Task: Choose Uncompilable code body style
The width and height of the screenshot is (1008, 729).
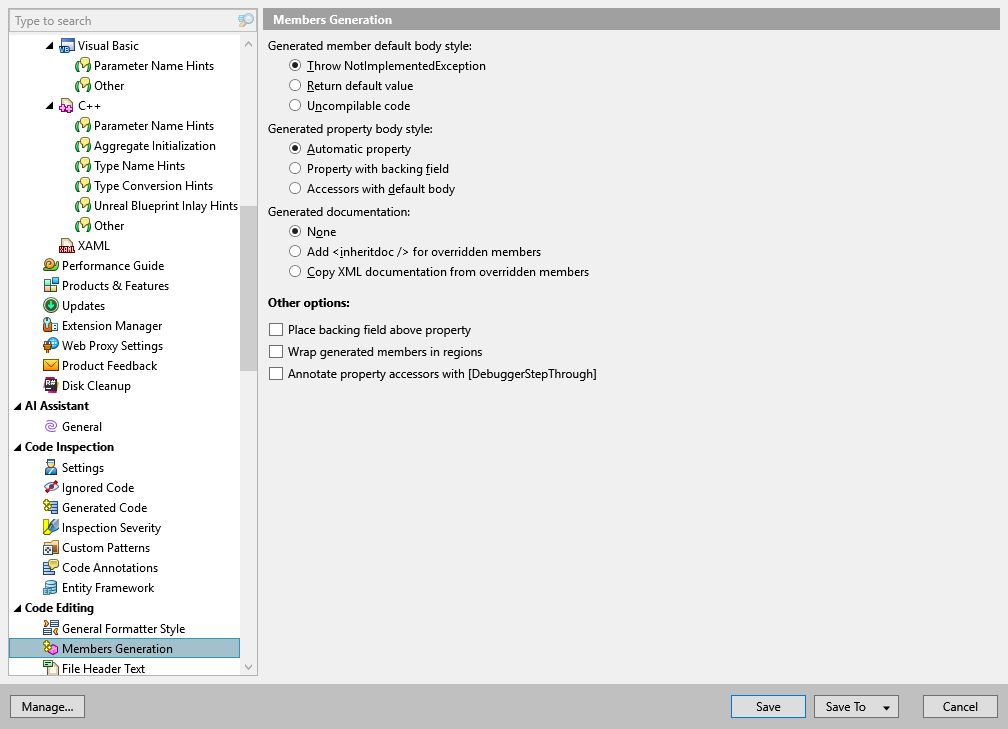Action: pyautogui.click(x=295, y=105)
